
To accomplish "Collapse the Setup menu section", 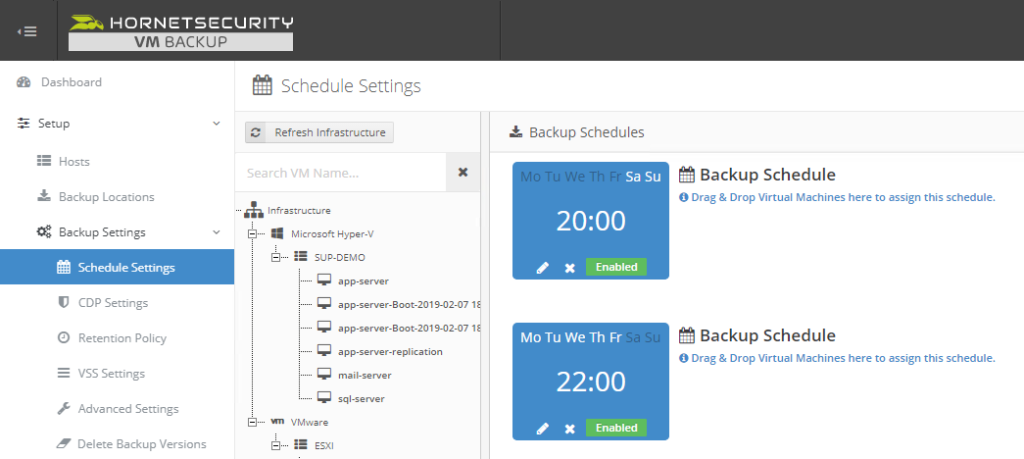I will point(217,124).
